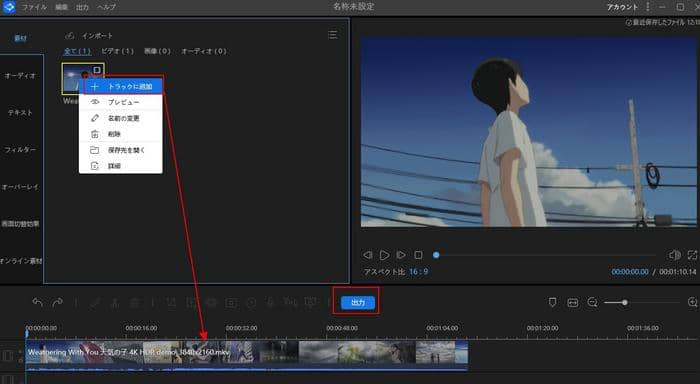The width and height of the screenshot is (700, 384).
Task: Click the timeline ruler at 00:01:04.00
Action: tap(442, 328)
